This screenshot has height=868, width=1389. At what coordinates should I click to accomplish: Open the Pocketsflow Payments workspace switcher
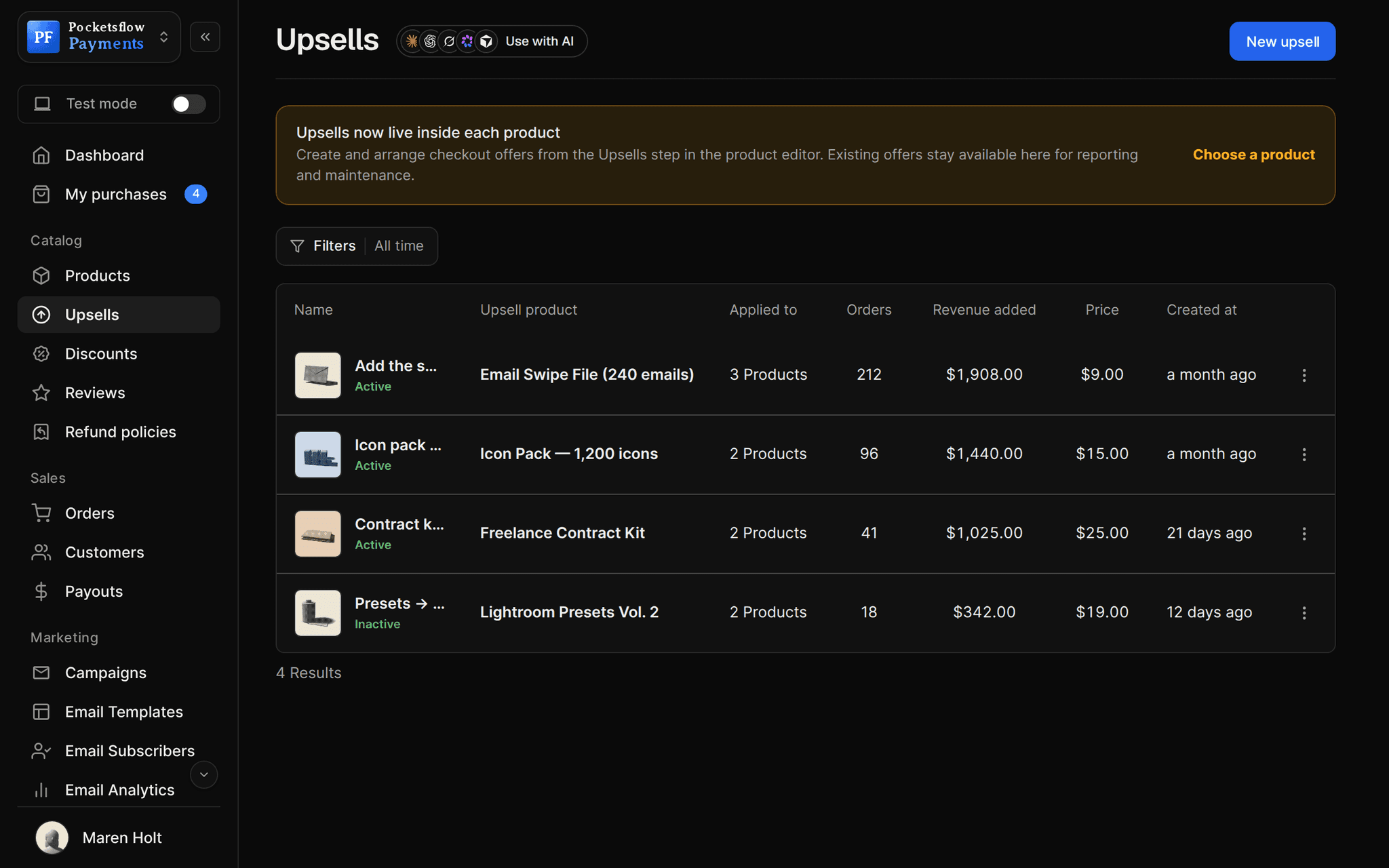pos(99,37)
